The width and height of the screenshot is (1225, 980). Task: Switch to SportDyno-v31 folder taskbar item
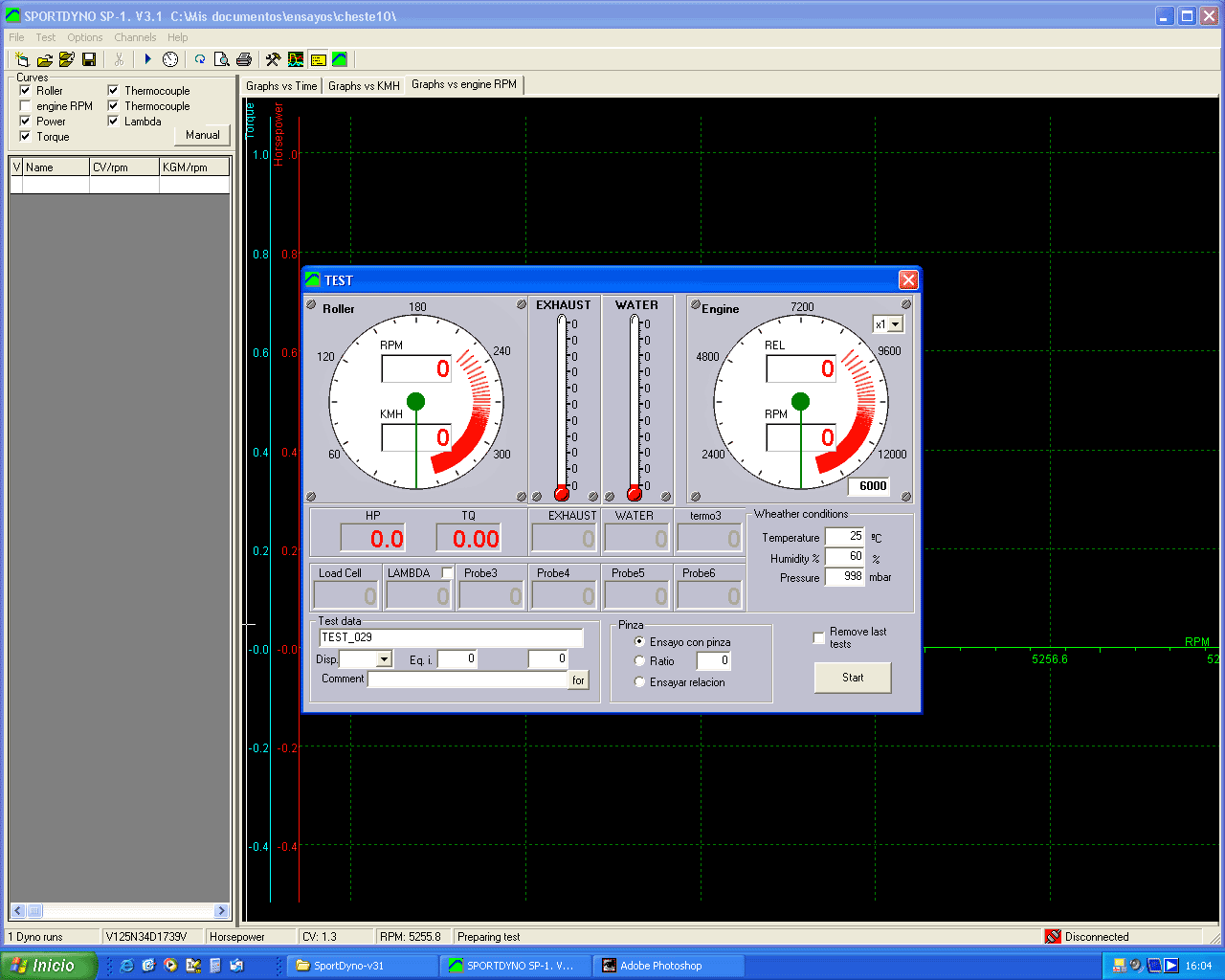tap(363, 966)
